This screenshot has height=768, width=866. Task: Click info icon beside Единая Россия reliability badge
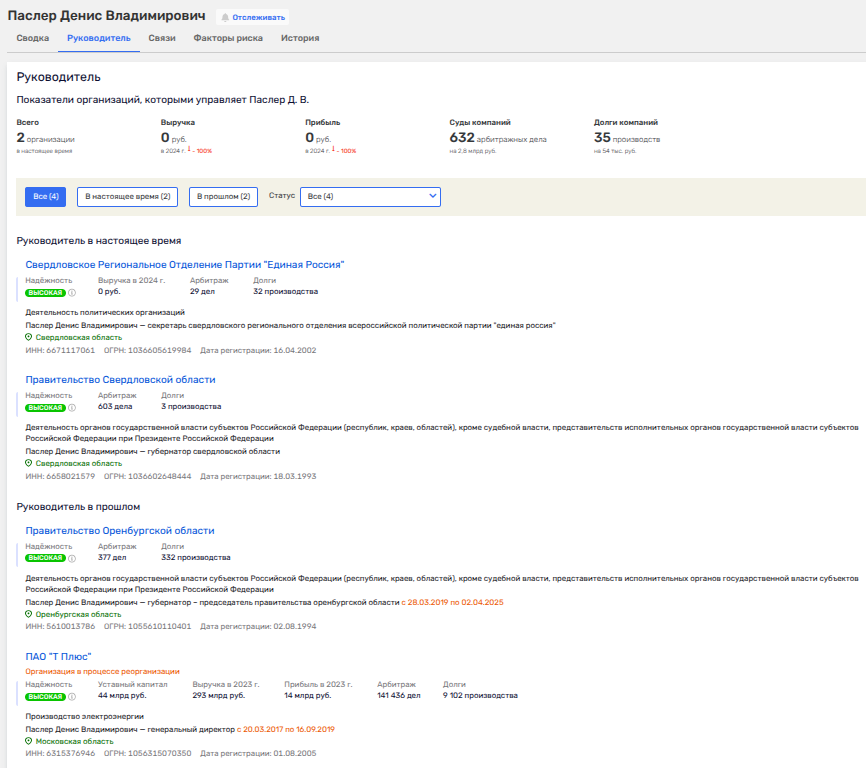point(72,293)
